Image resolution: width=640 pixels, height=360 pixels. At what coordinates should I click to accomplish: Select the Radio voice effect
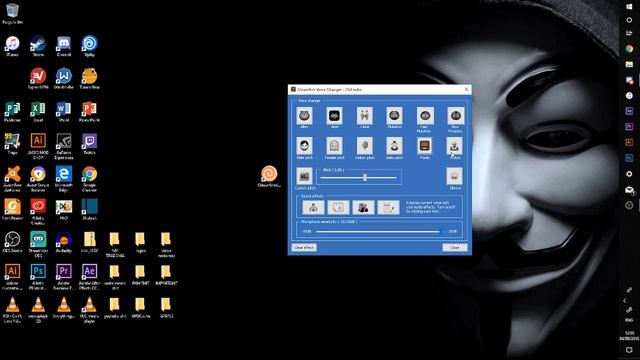pyautogui.click(x=424, y=146)
